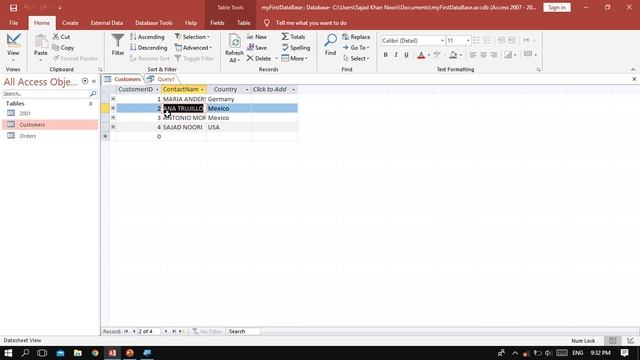Screen dimensions: 640x360
Task: Click the record Search box at bottom
Action: (244, 331)
